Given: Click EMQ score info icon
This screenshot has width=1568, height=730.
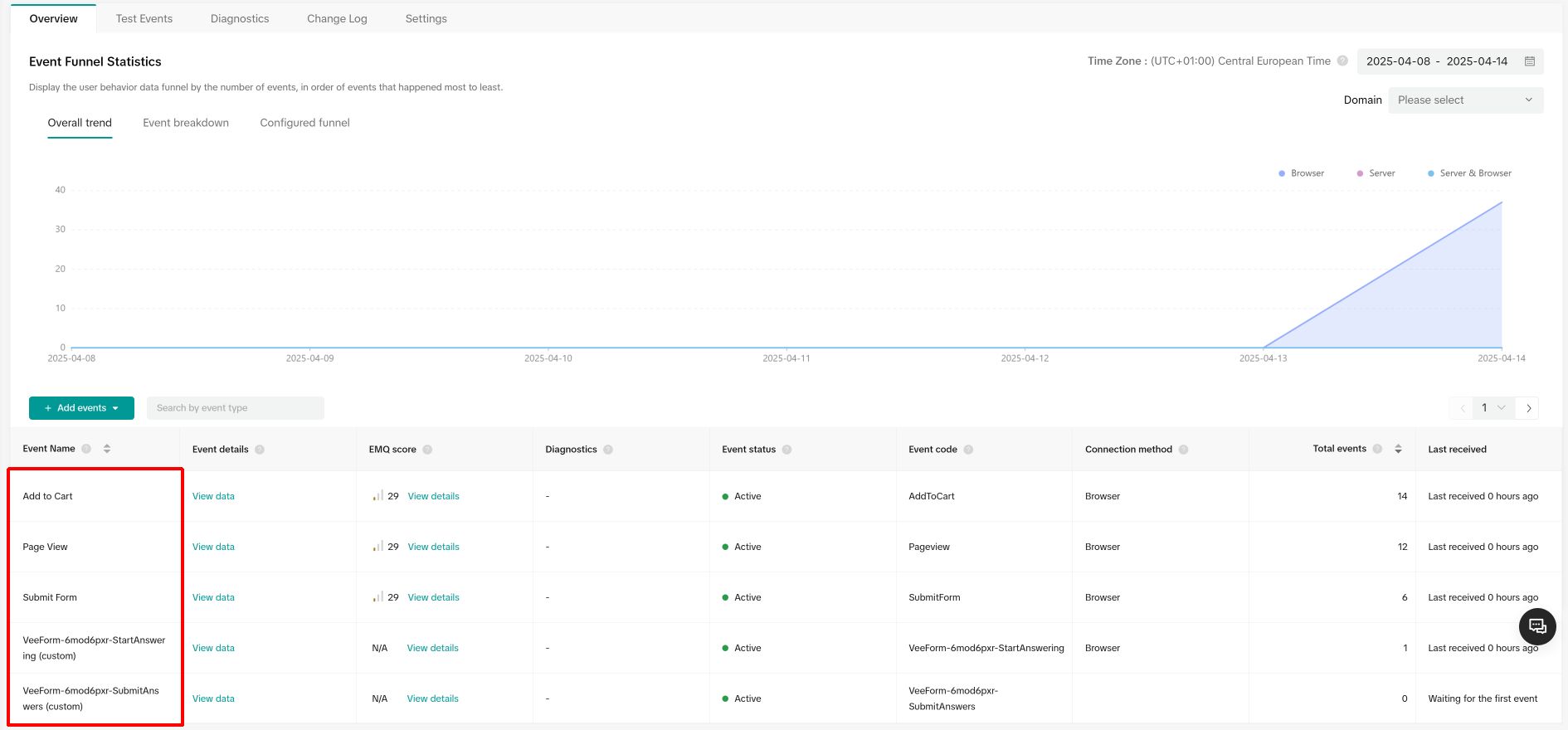Looking at the screenshot, I should click(427, 450).
